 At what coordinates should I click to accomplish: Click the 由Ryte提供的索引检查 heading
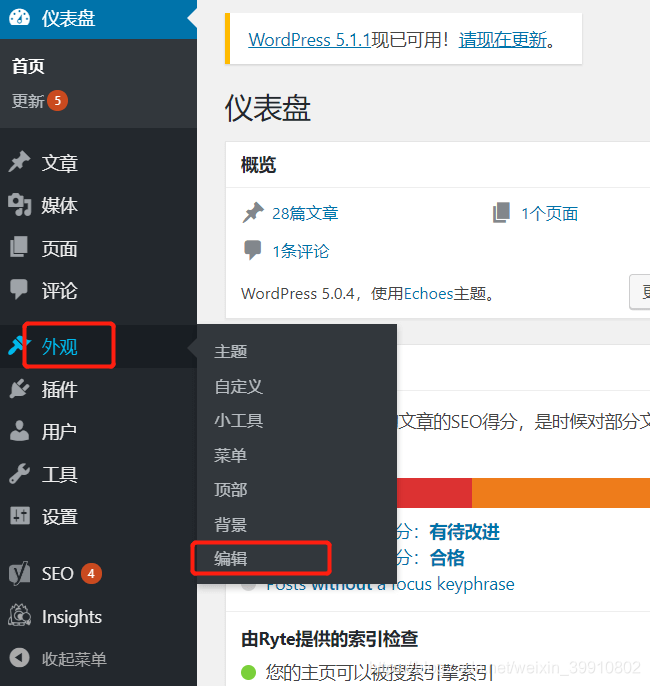(329, 639)
